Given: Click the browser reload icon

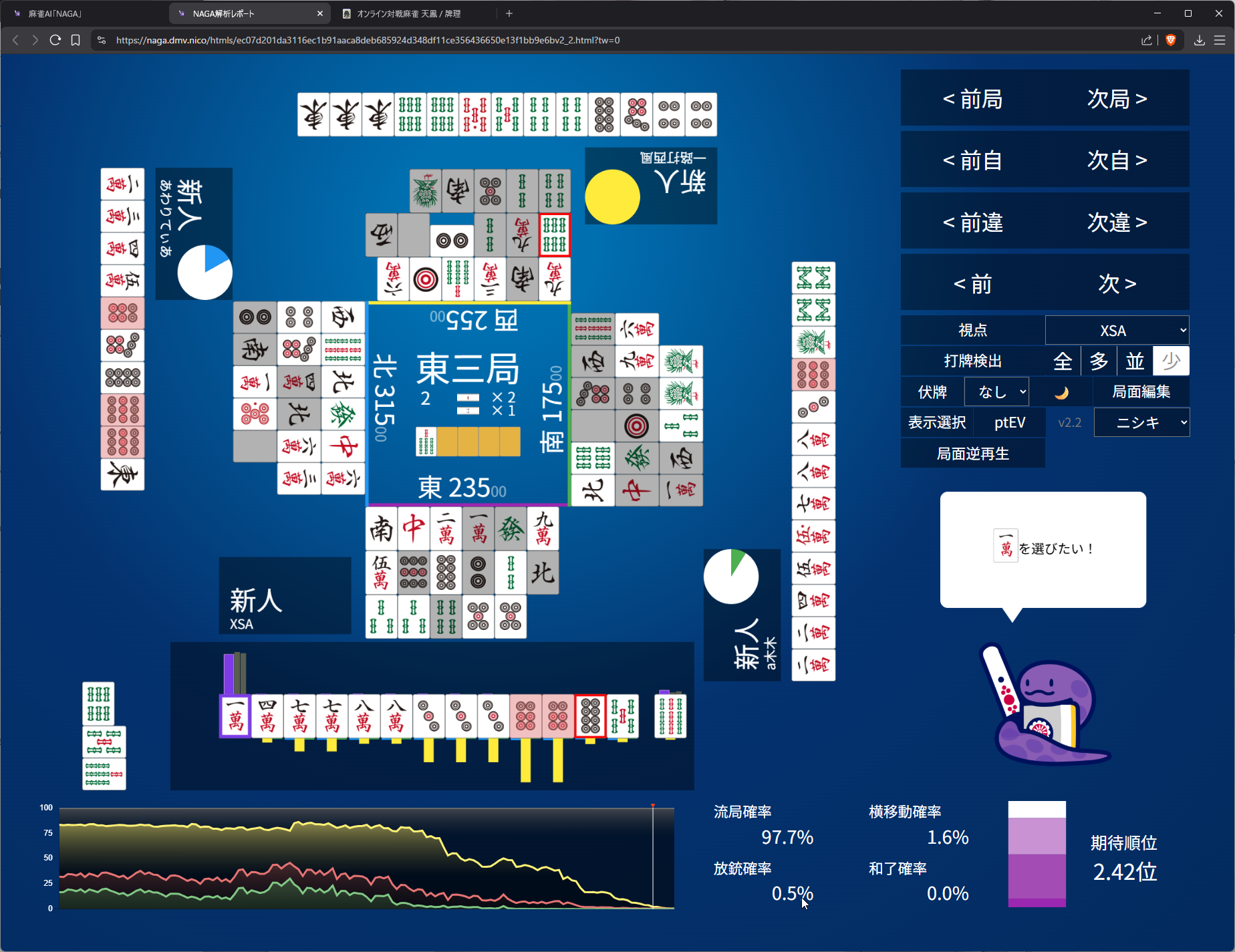Looking at the screenshot, I should [x=55, y=40].
